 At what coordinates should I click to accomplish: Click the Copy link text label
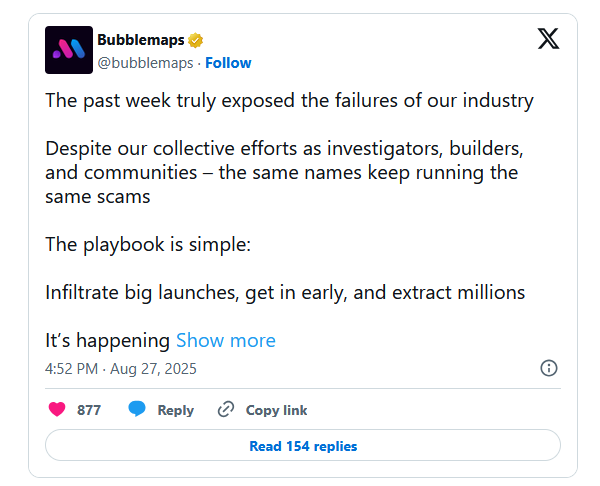276,410
